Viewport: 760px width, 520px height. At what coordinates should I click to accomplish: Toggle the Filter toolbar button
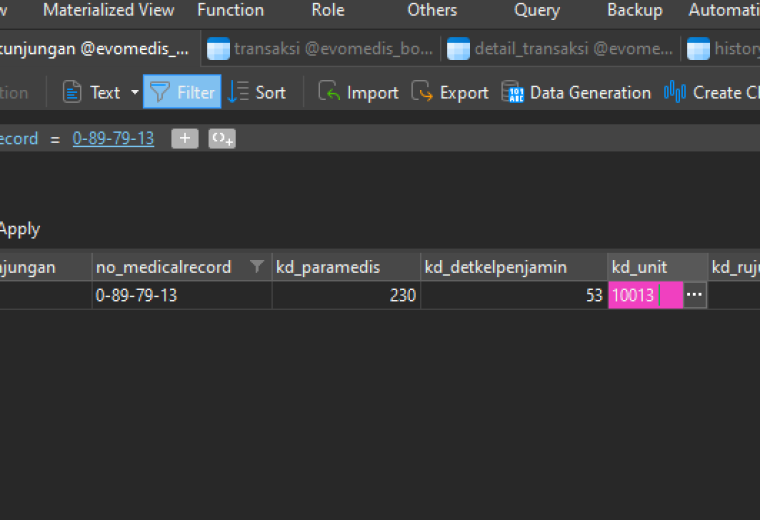point(182,92)
